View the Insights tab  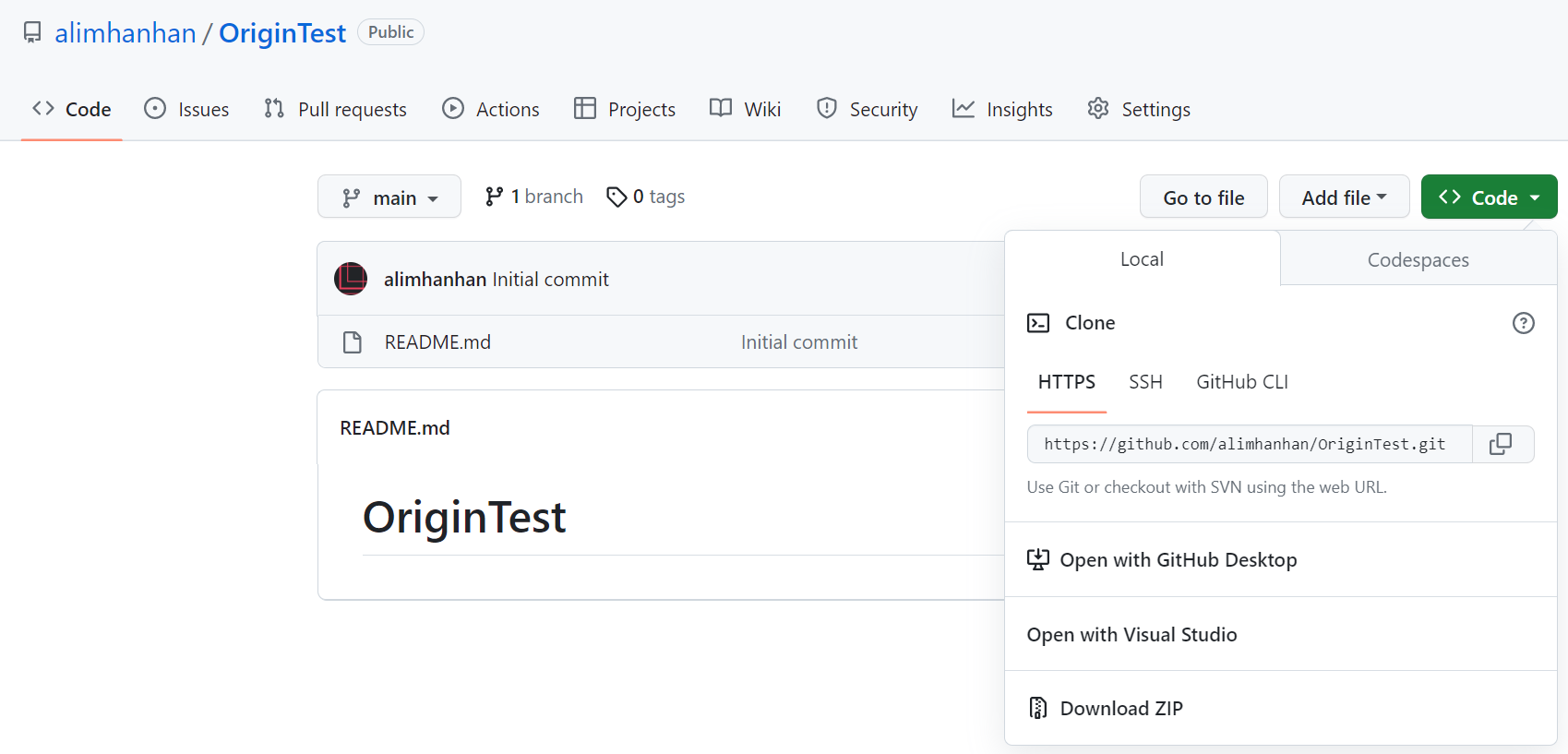[1002, 109]
